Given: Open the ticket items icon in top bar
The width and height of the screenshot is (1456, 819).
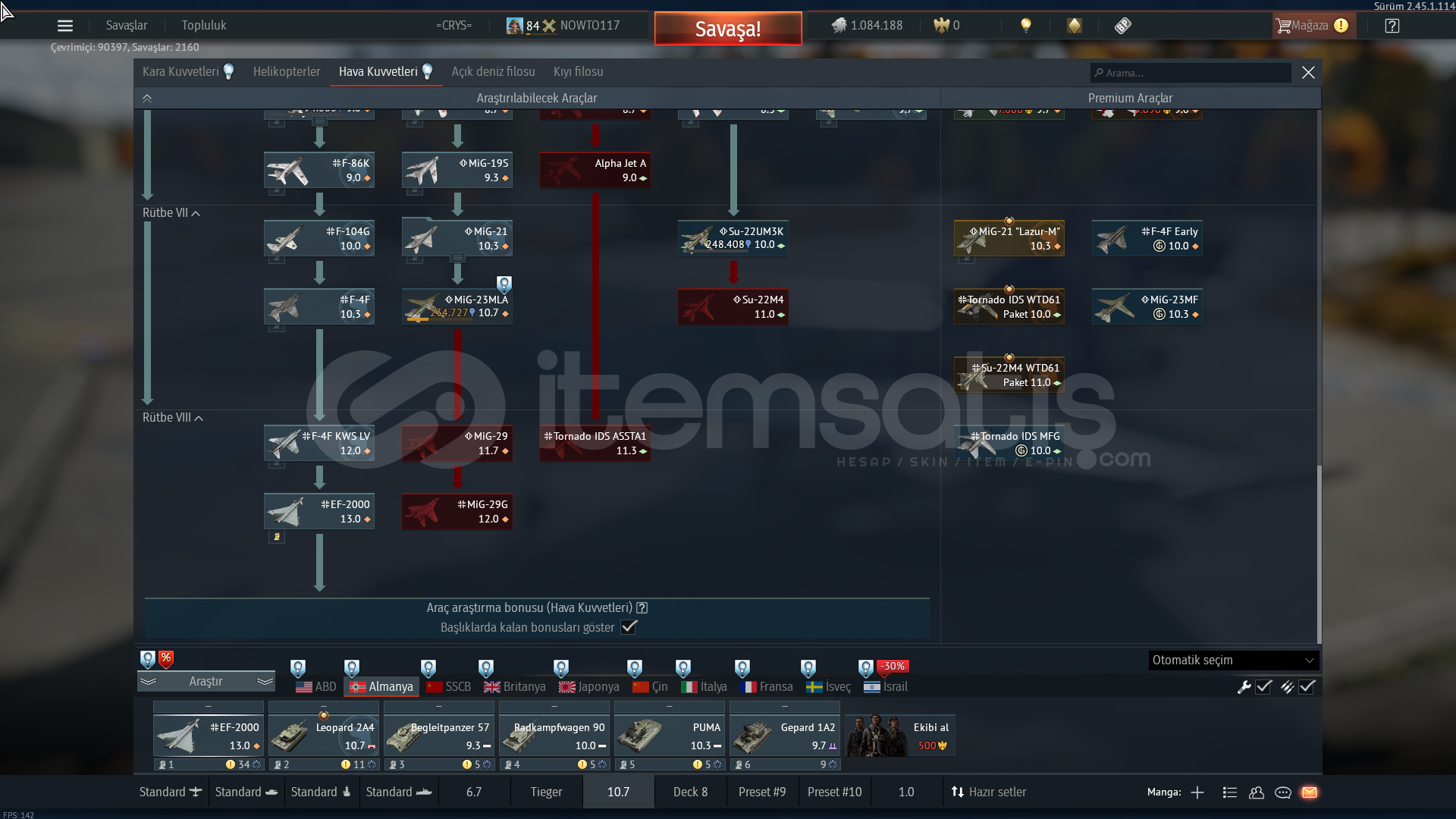Looking at the screenshot, I should 1123,26.
